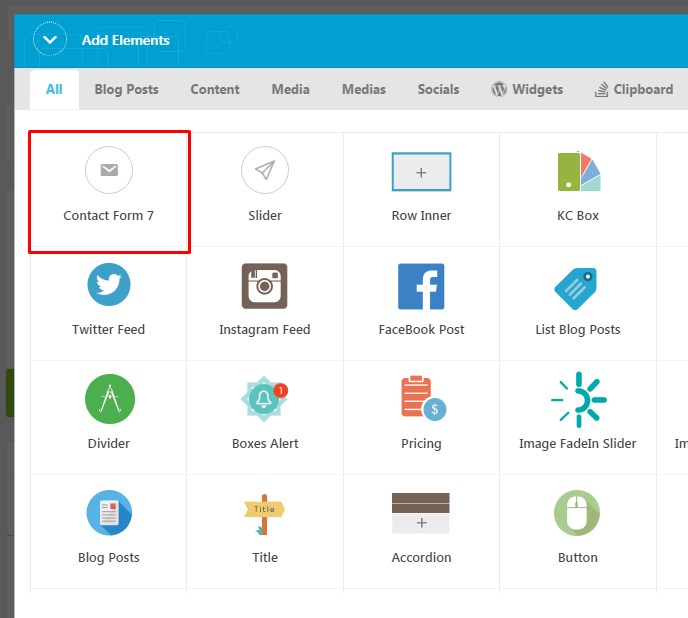Insert a Row Inner element
This screenshot has width=688, height=618.
(421, 172)
